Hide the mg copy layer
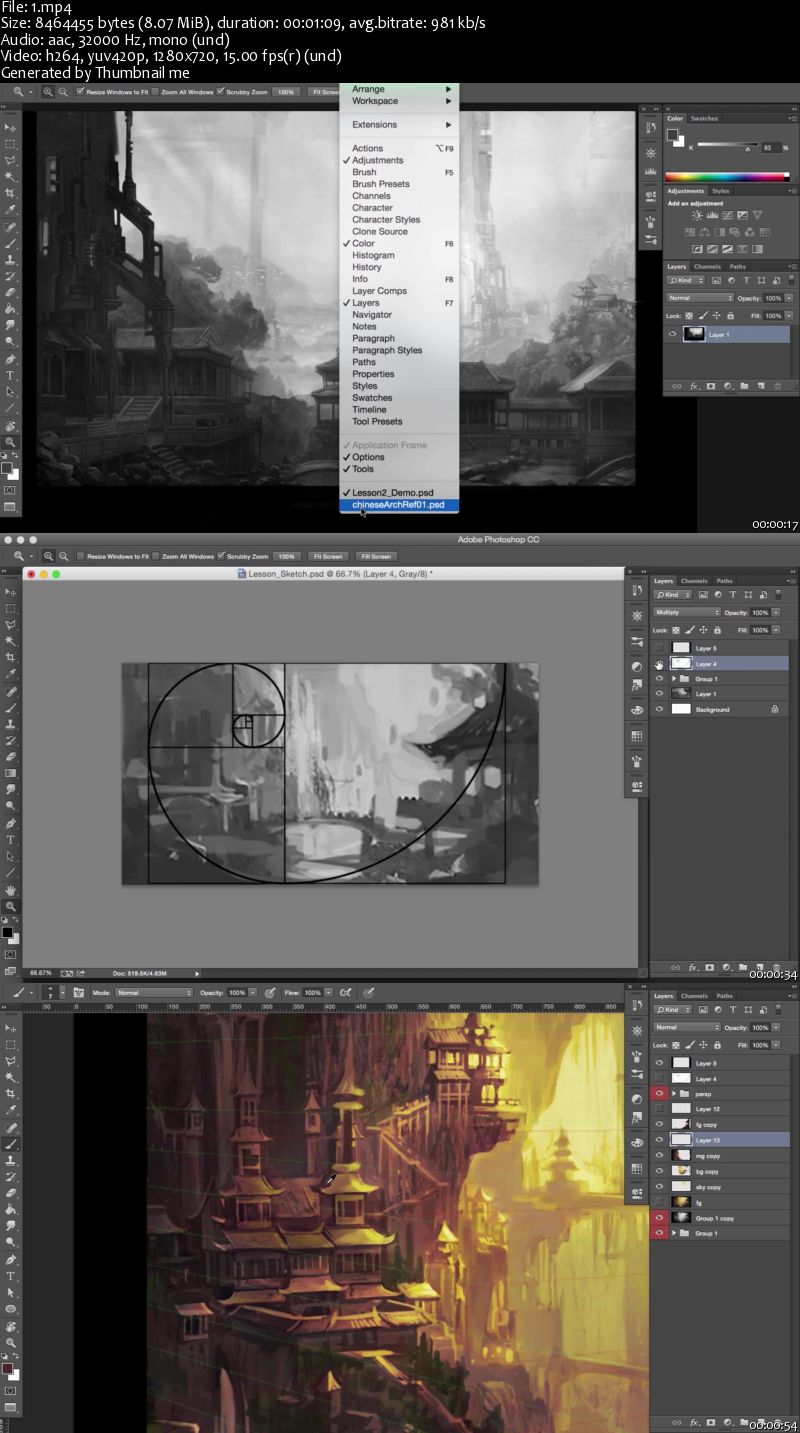The height and width of the screenshot is (1433, 800). [x=659, y=1156]
